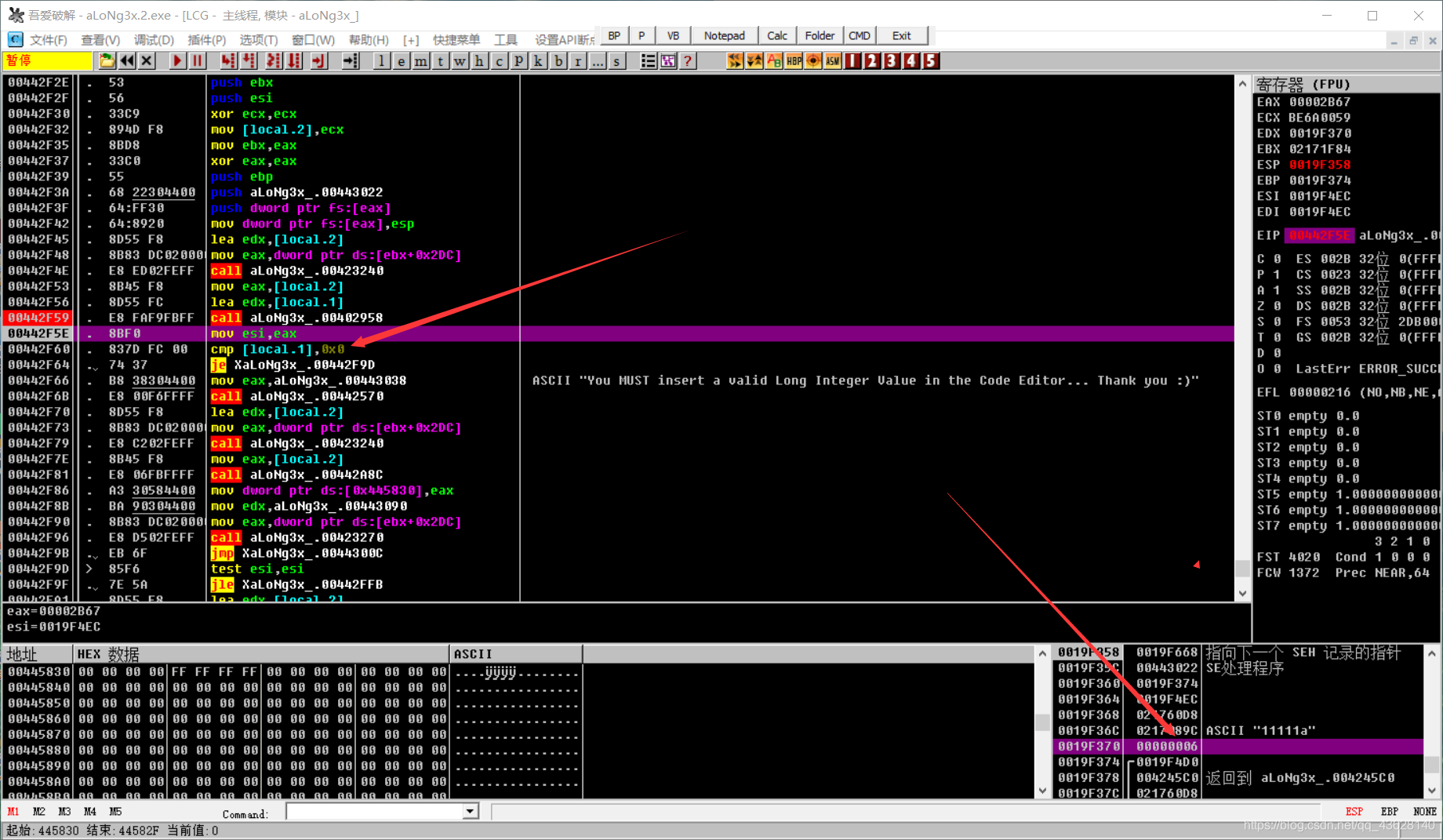This screenshot has height=840, width=1443.
Task: Open Memory map 'm' button
Action: (x=420, y=60)
